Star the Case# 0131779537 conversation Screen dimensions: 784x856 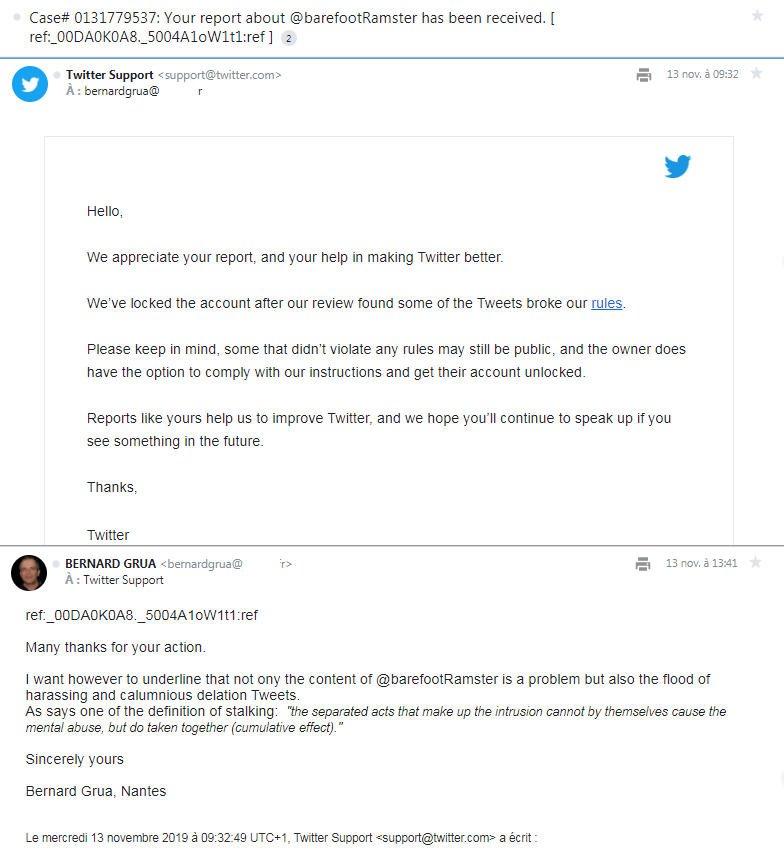(757, 15)
